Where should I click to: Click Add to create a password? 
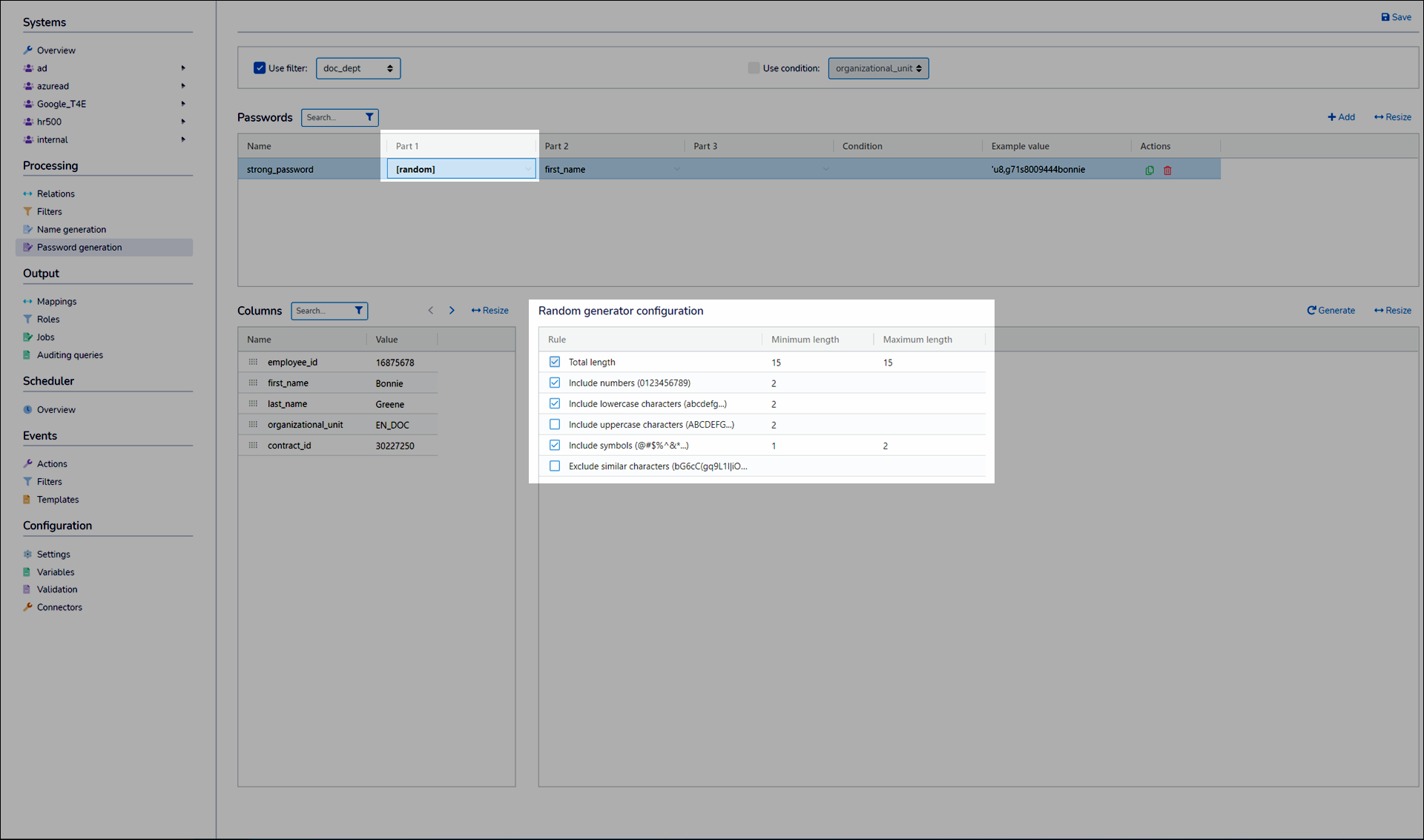[1341, 117]
